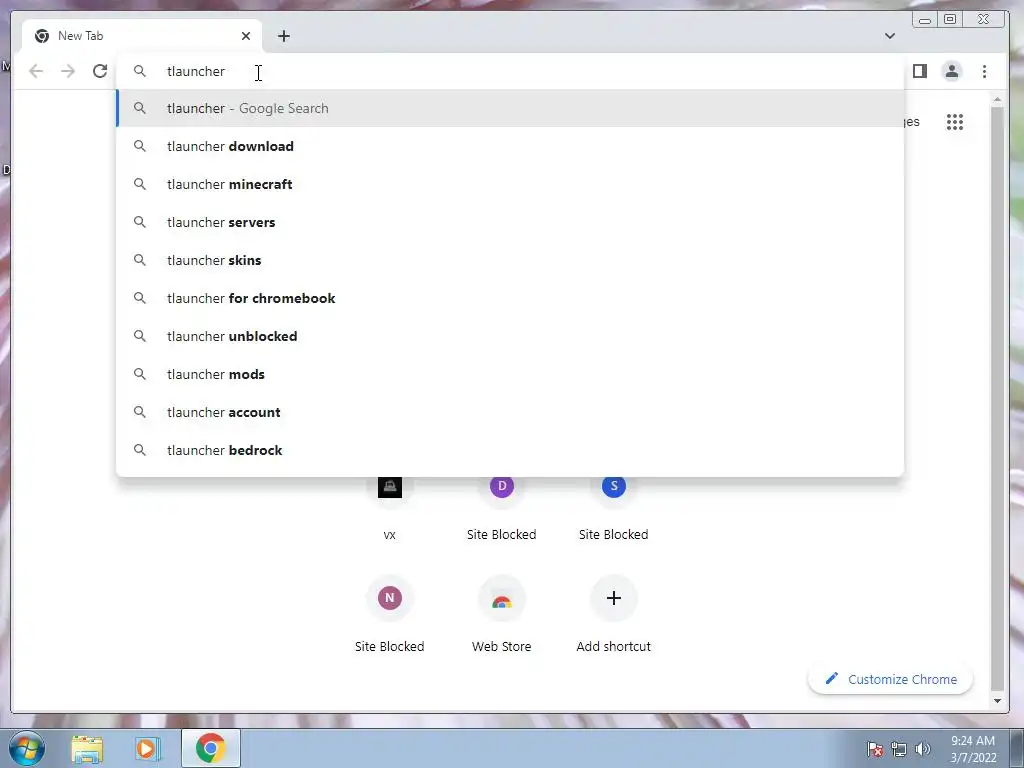The width and height of the screenshot is (1024, 768).
Task: Open the Google apps grid
Action: 955,122
